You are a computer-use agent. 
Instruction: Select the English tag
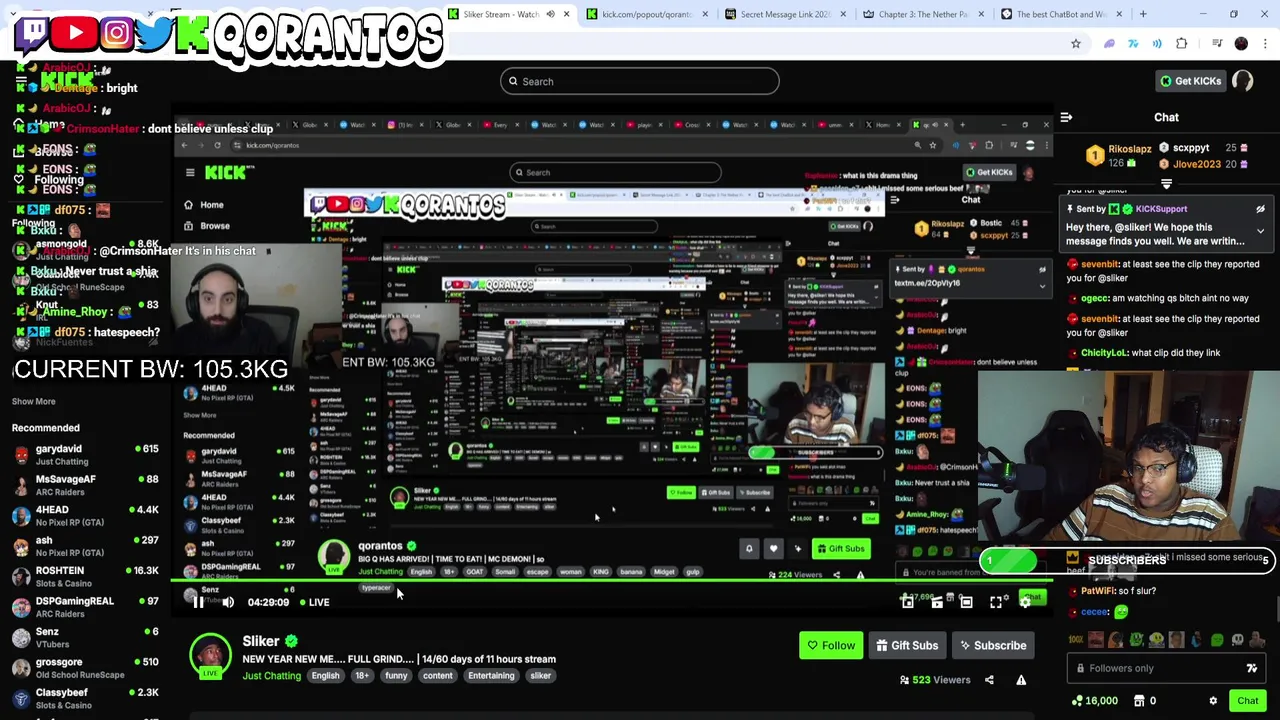325,676
